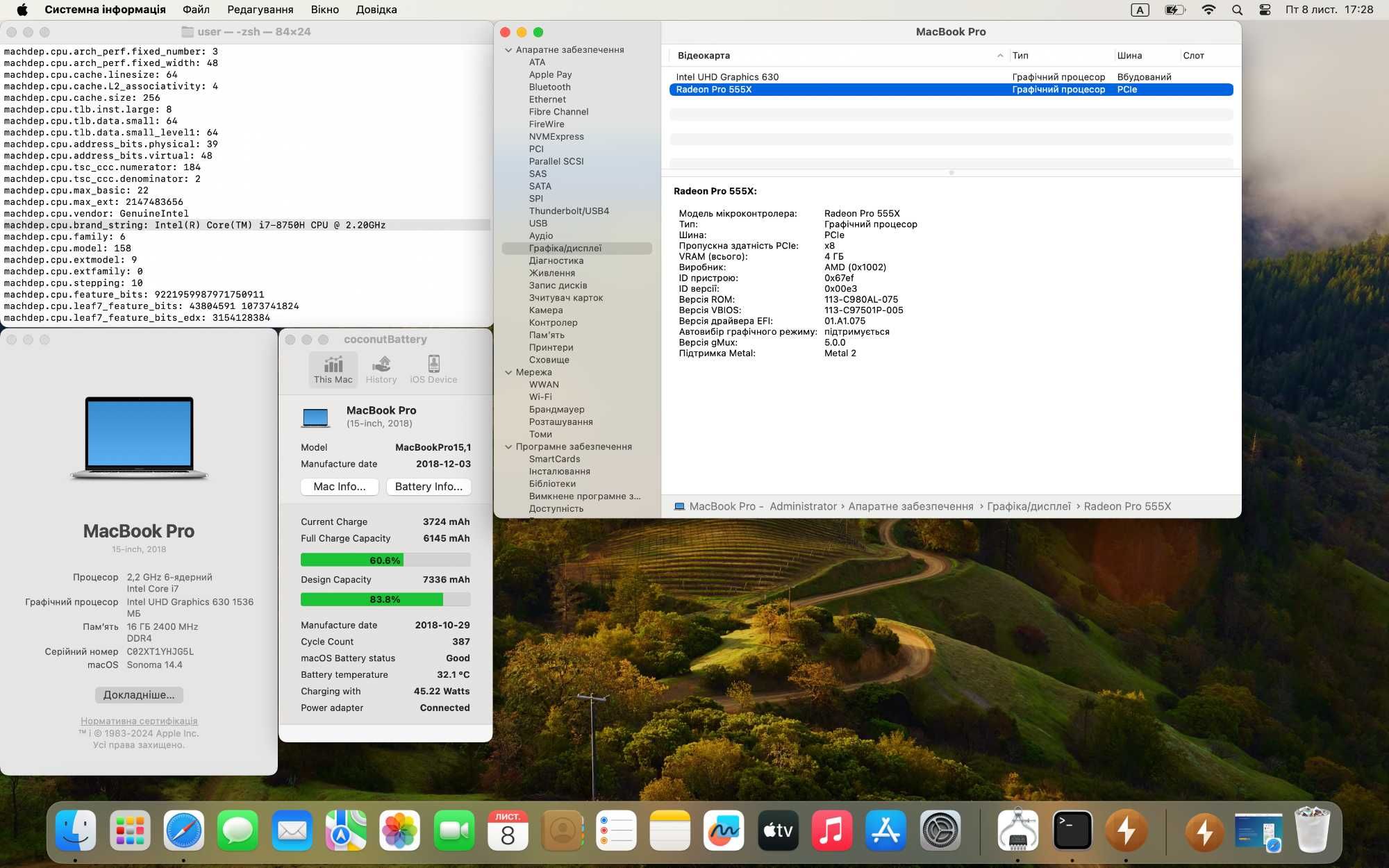Click input source A icon in menu bar
This screenshot has height=868, width=1389.
click(1140, 10)
